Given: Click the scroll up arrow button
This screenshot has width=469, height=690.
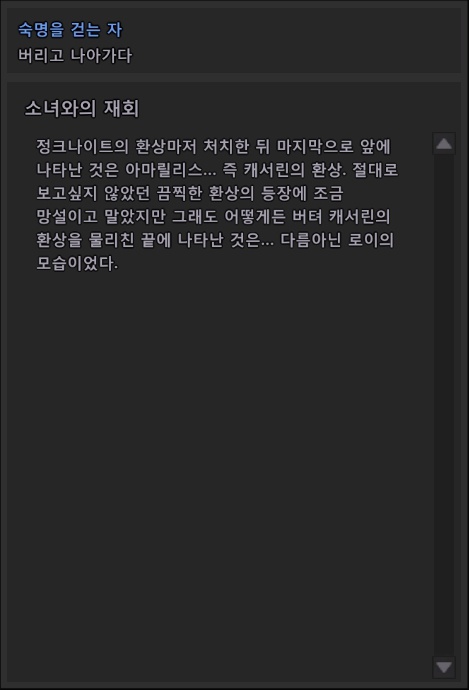Looking at the screenshot, I should click(444, 143).
